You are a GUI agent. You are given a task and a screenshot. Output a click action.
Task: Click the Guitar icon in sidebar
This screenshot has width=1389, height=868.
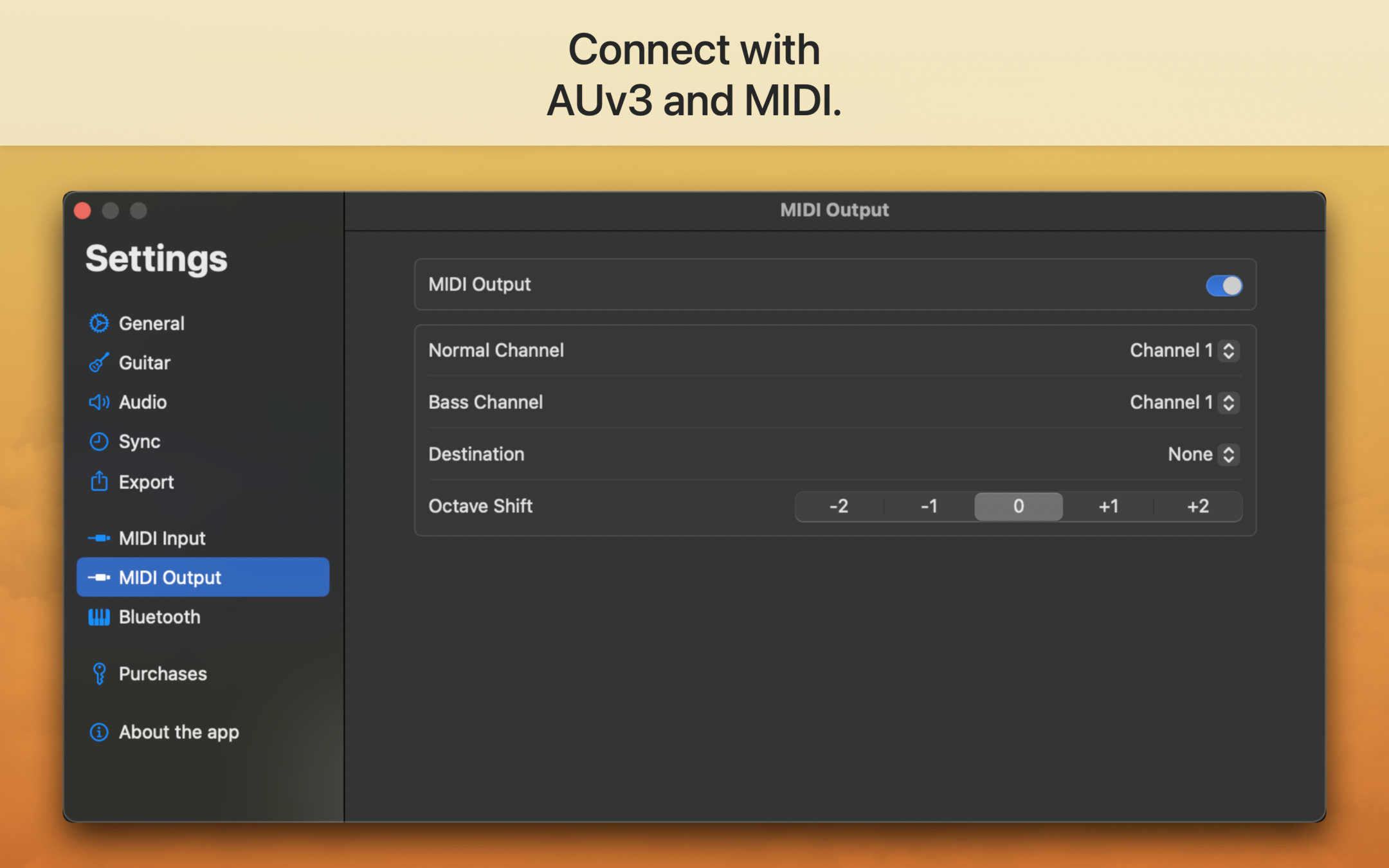click(x=98, y=363)
